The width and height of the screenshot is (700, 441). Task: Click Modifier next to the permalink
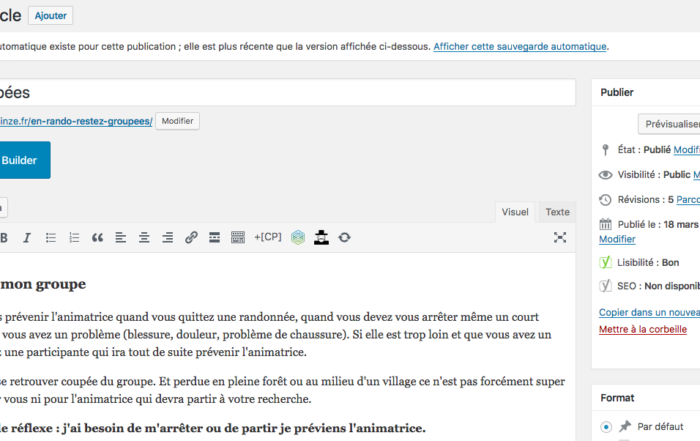[177, 121]
